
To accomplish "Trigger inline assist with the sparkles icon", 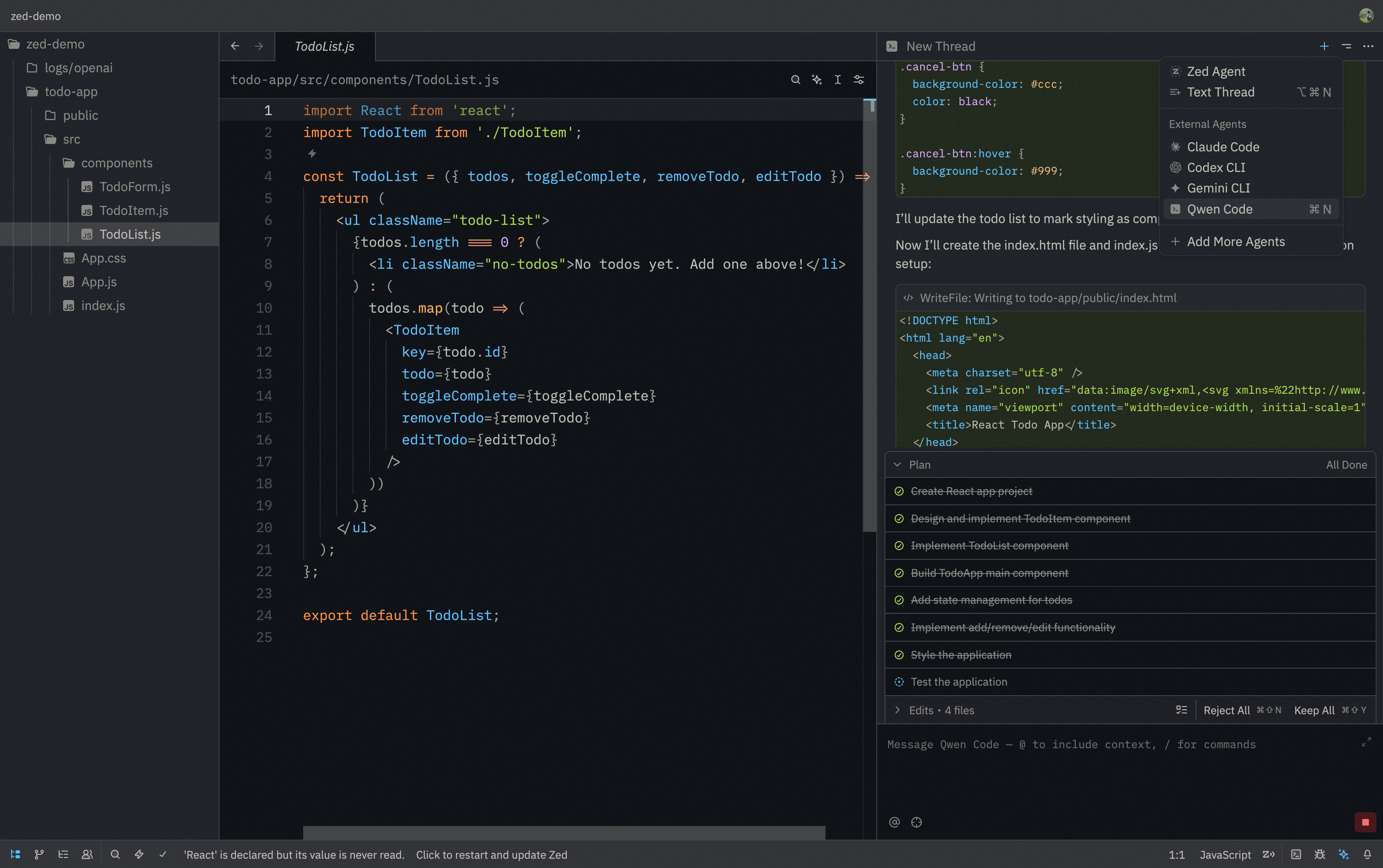I will pos(817,80).
